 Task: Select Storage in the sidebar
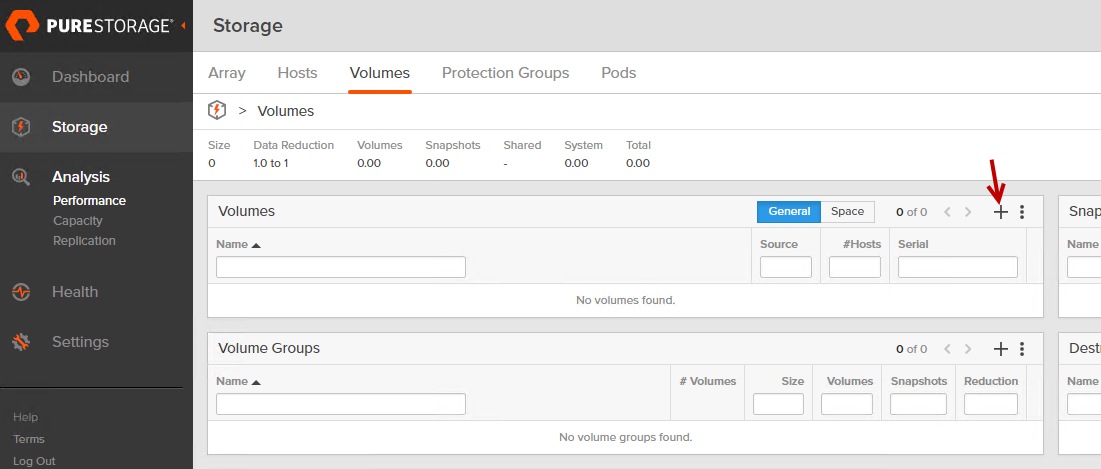coord(79,127)
